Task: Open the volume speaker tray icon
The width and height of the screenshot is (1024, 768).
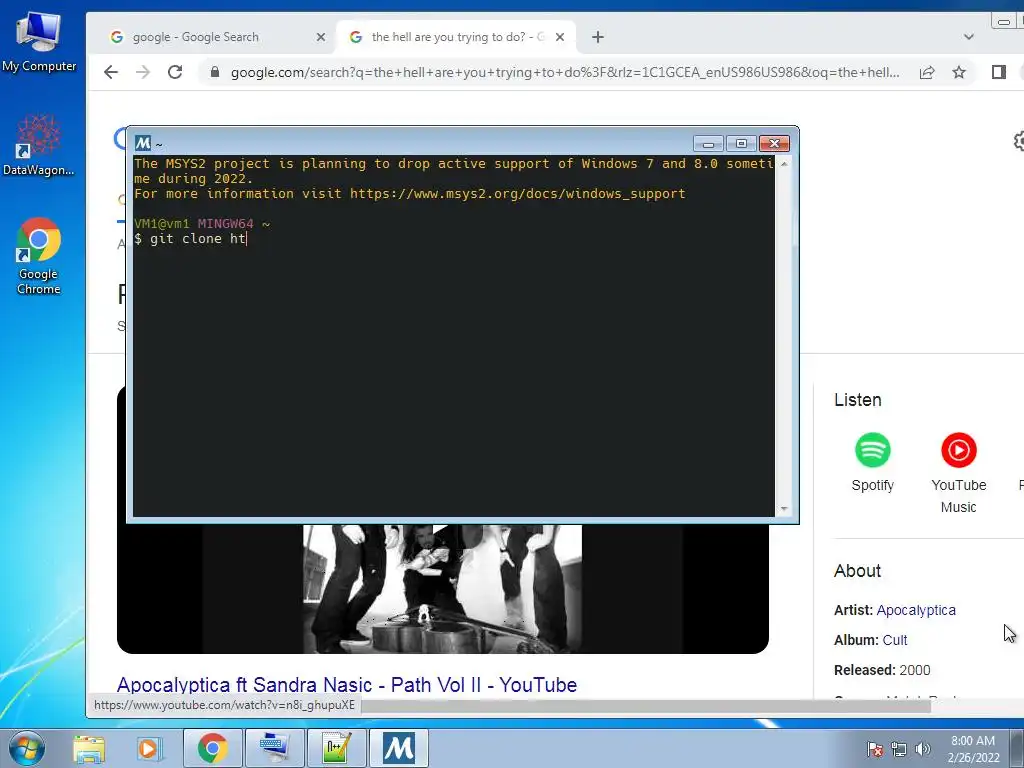Action: coord(923,749)
